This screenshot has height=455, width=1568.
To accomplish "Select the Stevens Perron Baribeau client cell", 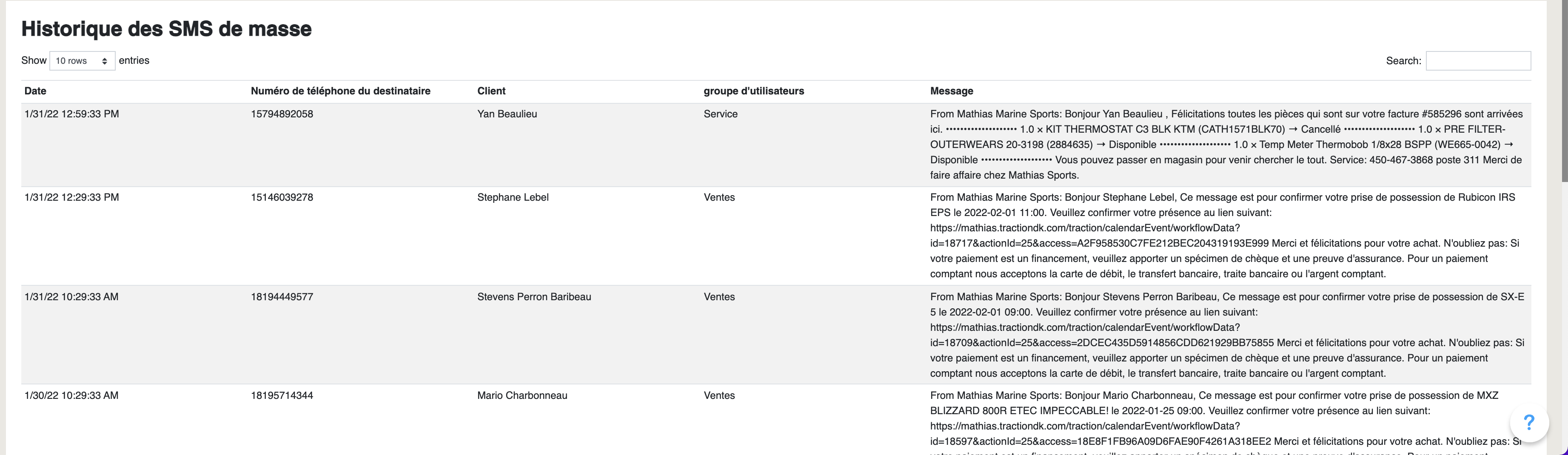I will [534, 297].
